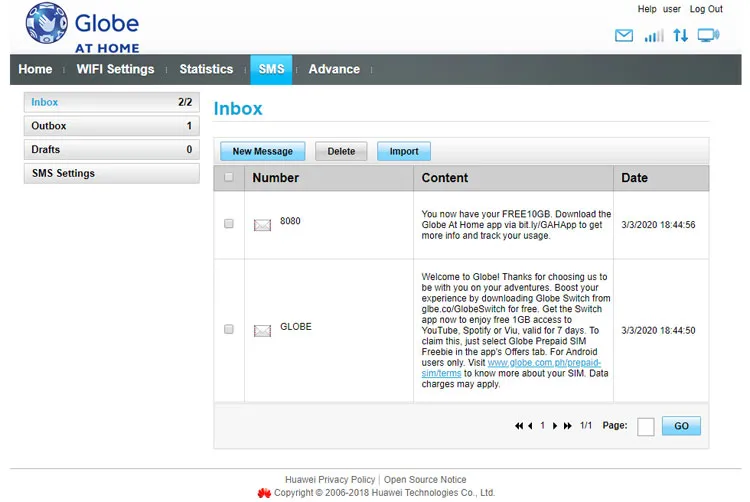
Task: Click the Page number input field
Action: click(x=646, y=426)
